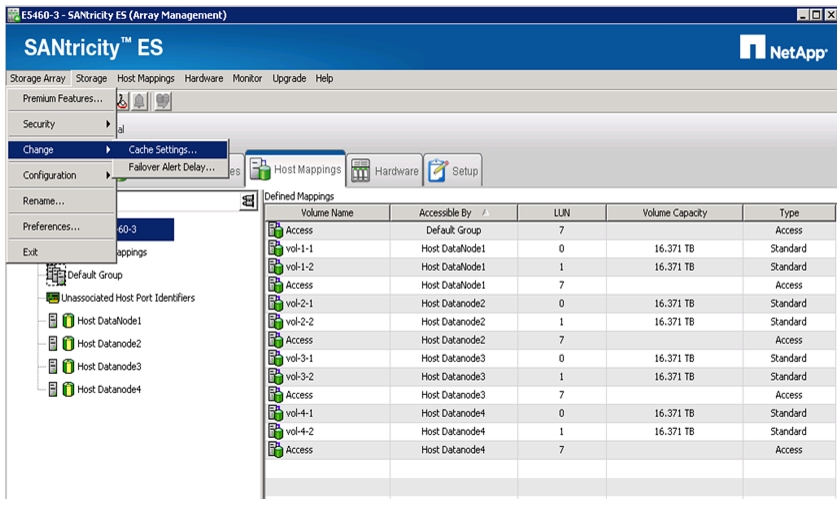Expand the Security submenu

coord(62,124)
